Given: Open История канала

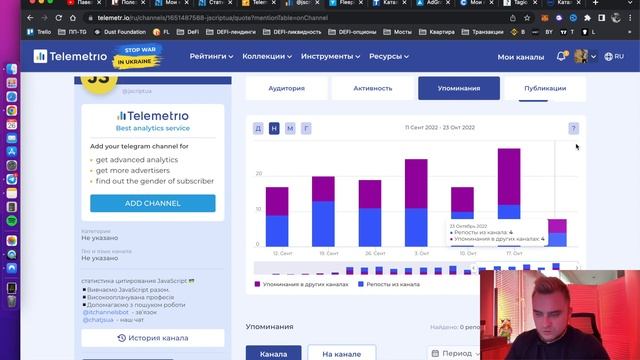Looking at the screenshot, I should click(153, 338).
